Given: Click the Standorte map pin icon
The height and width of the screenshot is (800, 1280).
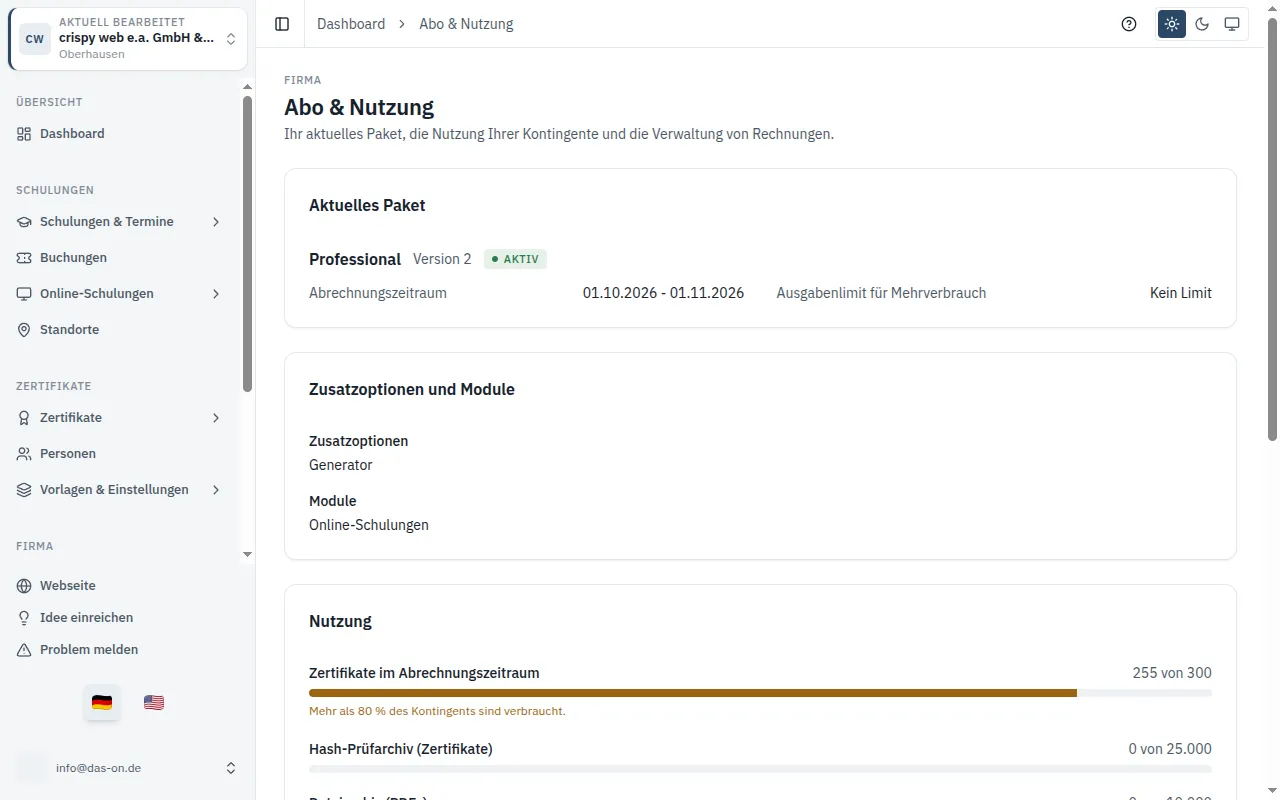Looking at the screenshot, I should pos(24,330).
